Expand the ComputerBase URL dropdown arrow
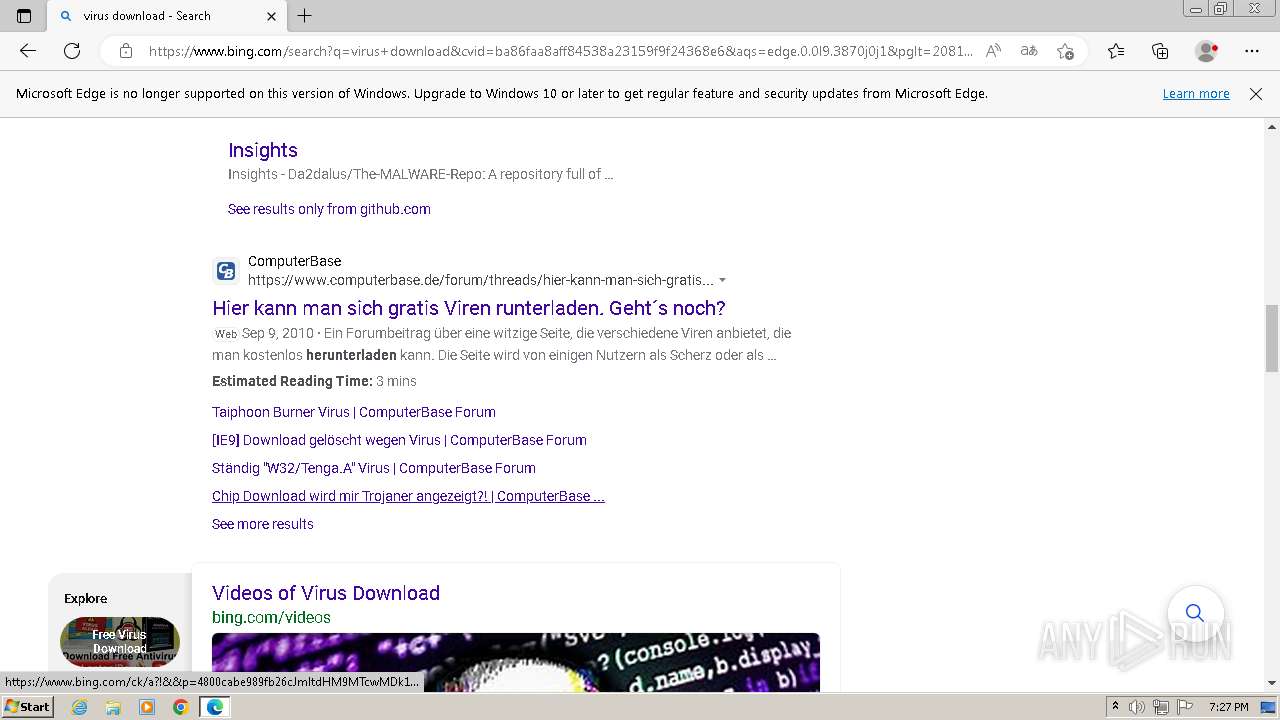This screenshot has height=720, width=1280. pos(722,281)
